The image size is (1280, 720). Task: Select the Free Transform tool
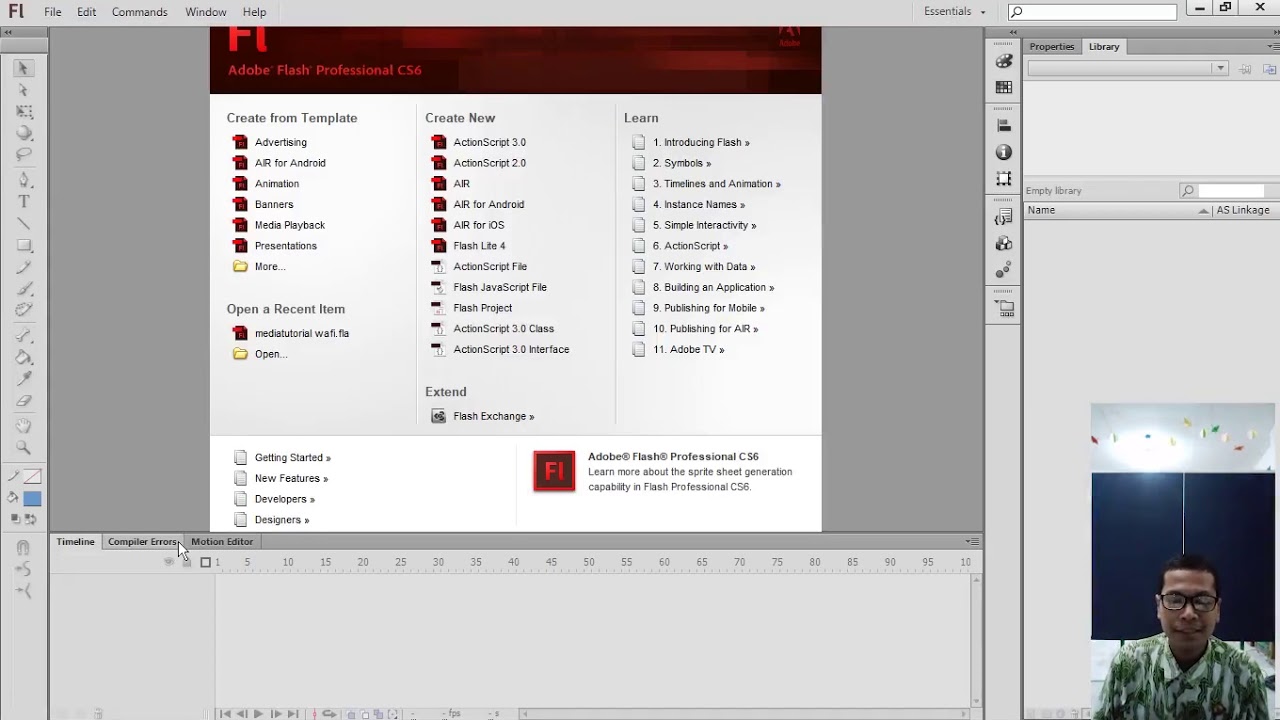pos(24,112)
